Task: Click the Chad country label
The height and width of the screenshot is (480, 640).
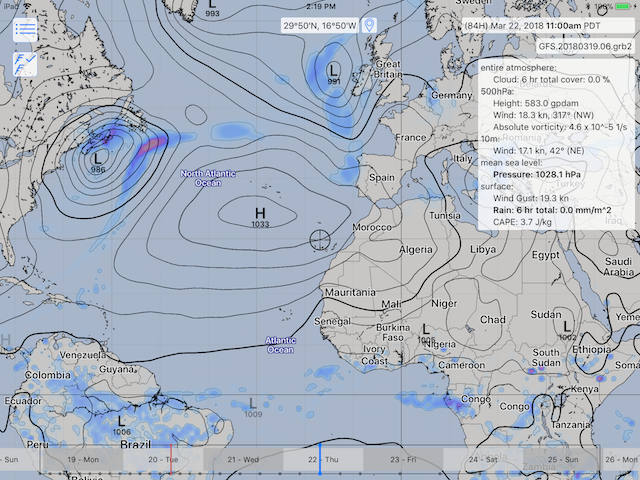Action: (x=493, y=320)
